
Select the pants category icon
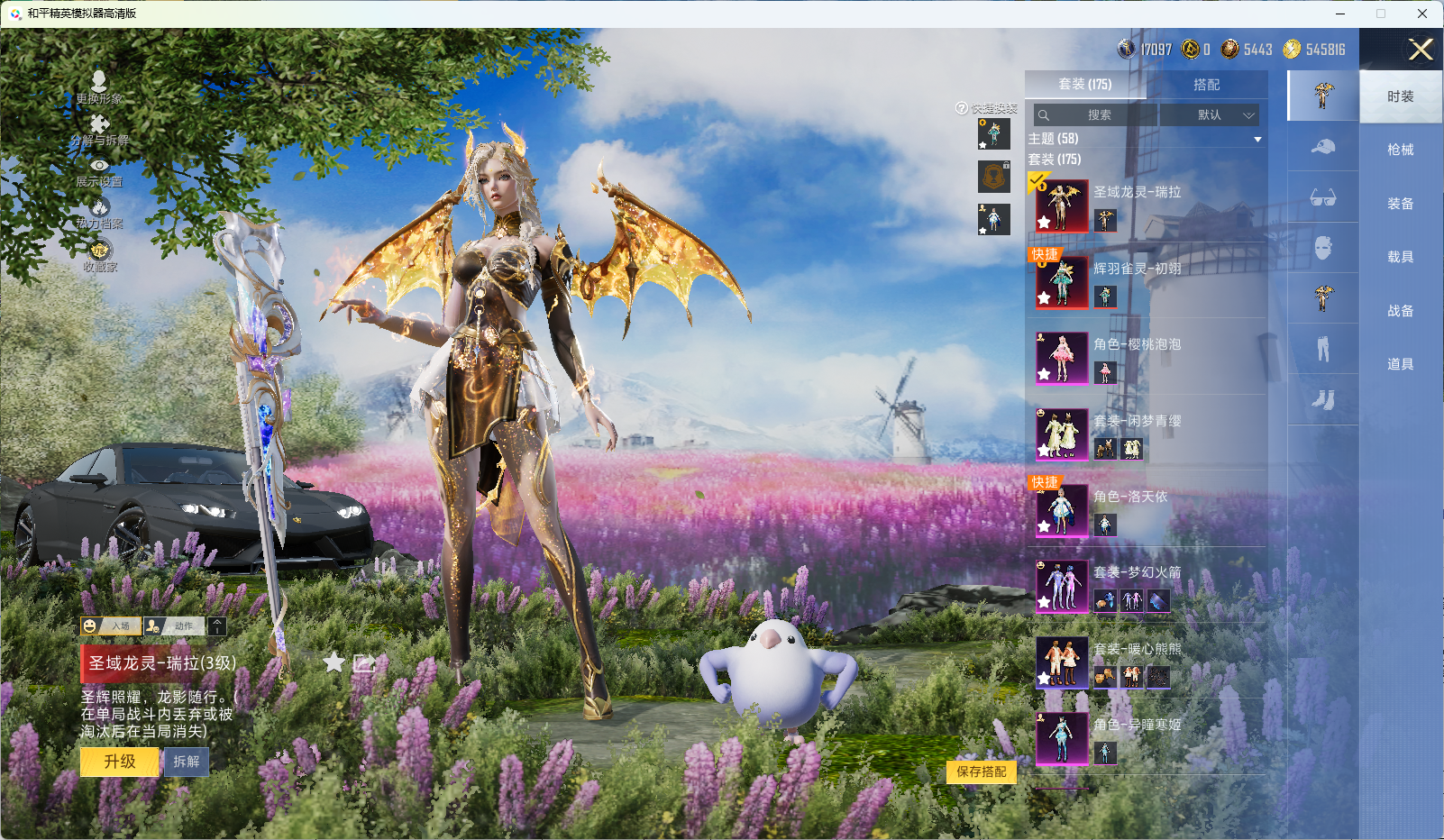coord(1322,349)
